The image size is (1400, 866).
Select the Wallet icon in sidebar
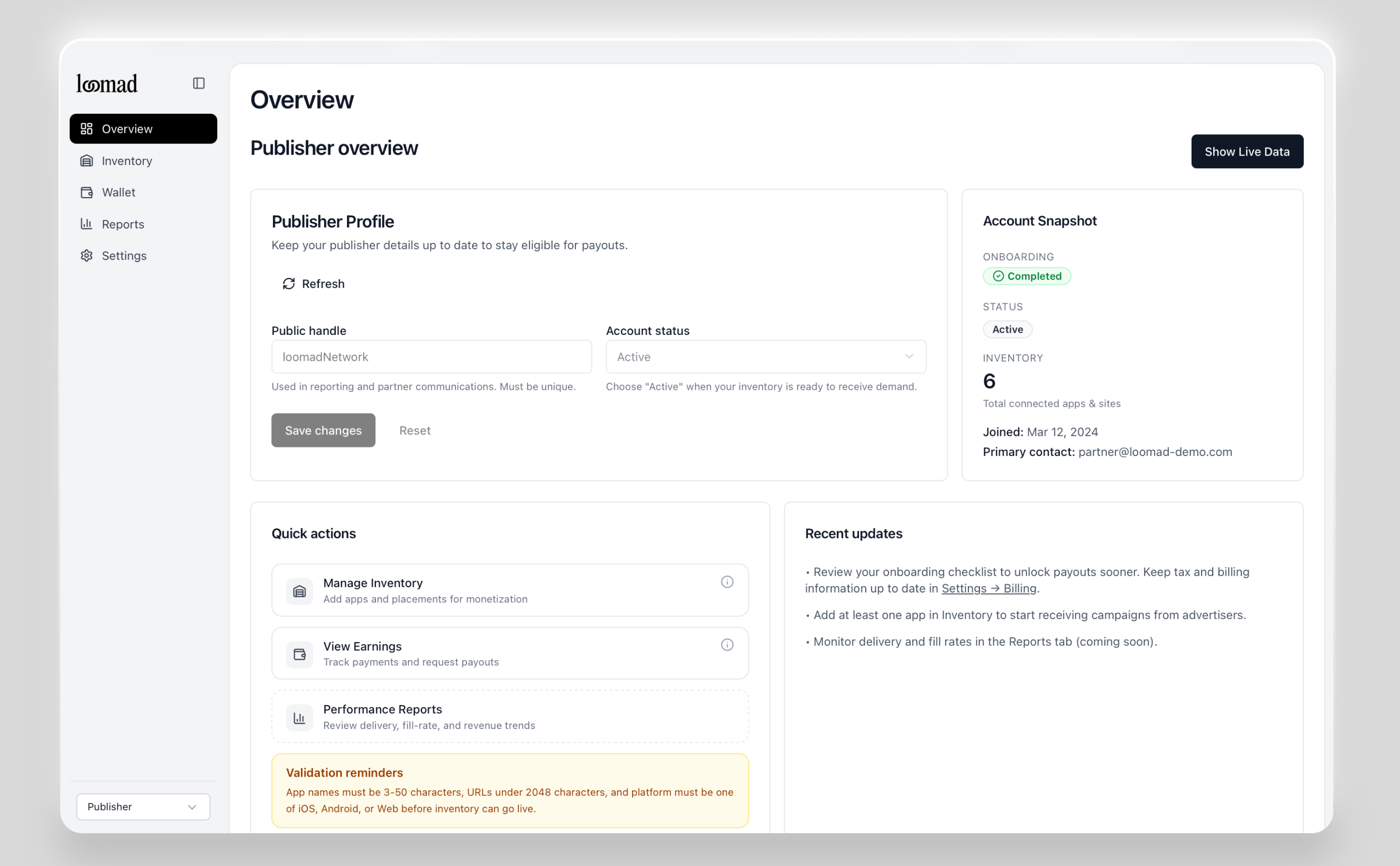click(86, 192)
